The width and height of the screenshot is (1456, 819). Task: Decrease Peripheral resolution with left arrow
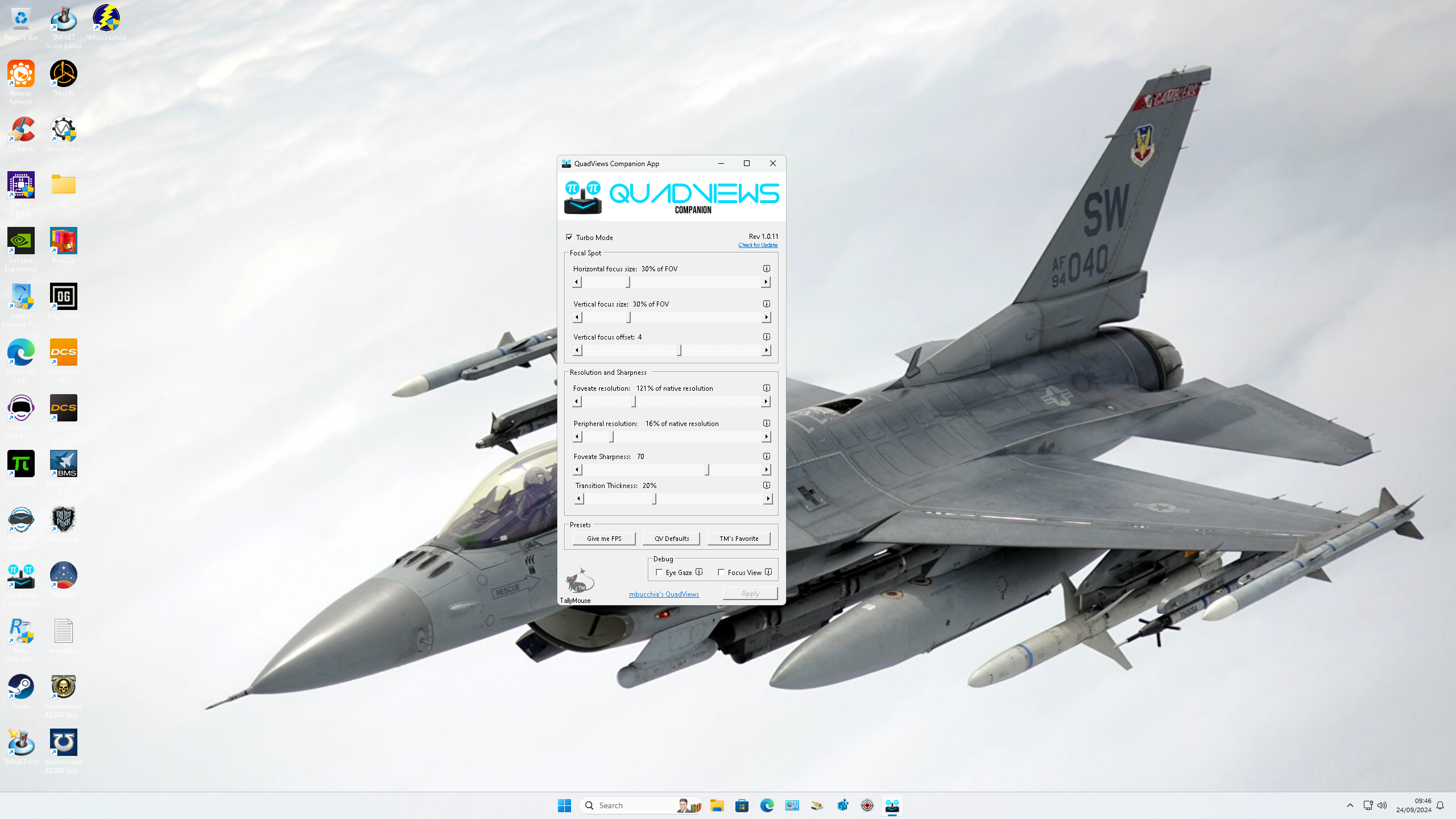(577, 437)
